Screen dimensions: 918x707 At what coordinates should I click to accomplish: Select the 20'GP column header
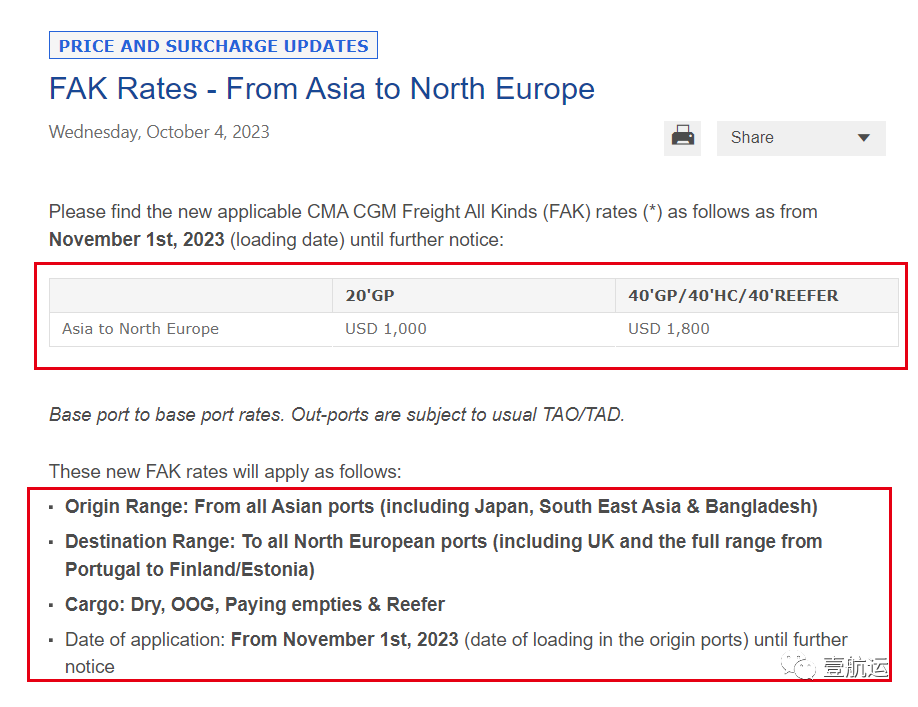pyautogui.click(x=369, y=295)
